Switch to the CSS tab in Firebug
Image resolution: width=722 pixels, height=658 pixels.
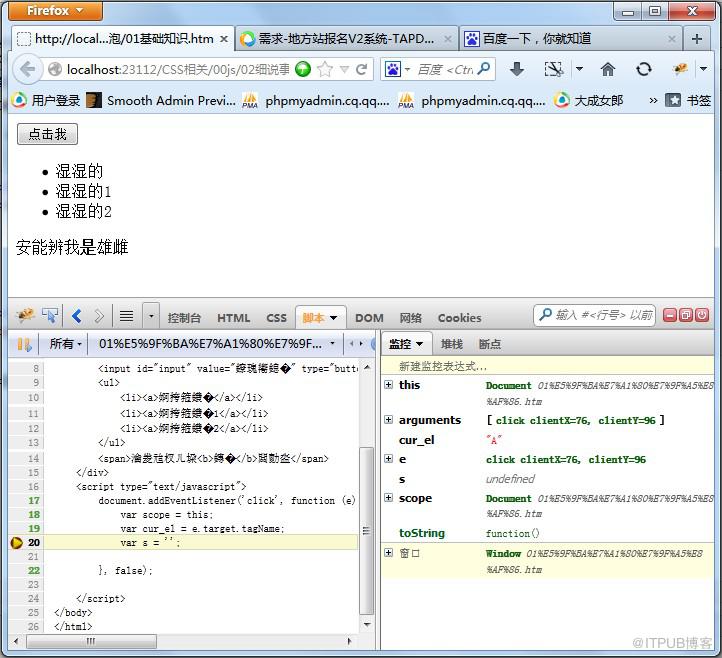tap(276, 318)
